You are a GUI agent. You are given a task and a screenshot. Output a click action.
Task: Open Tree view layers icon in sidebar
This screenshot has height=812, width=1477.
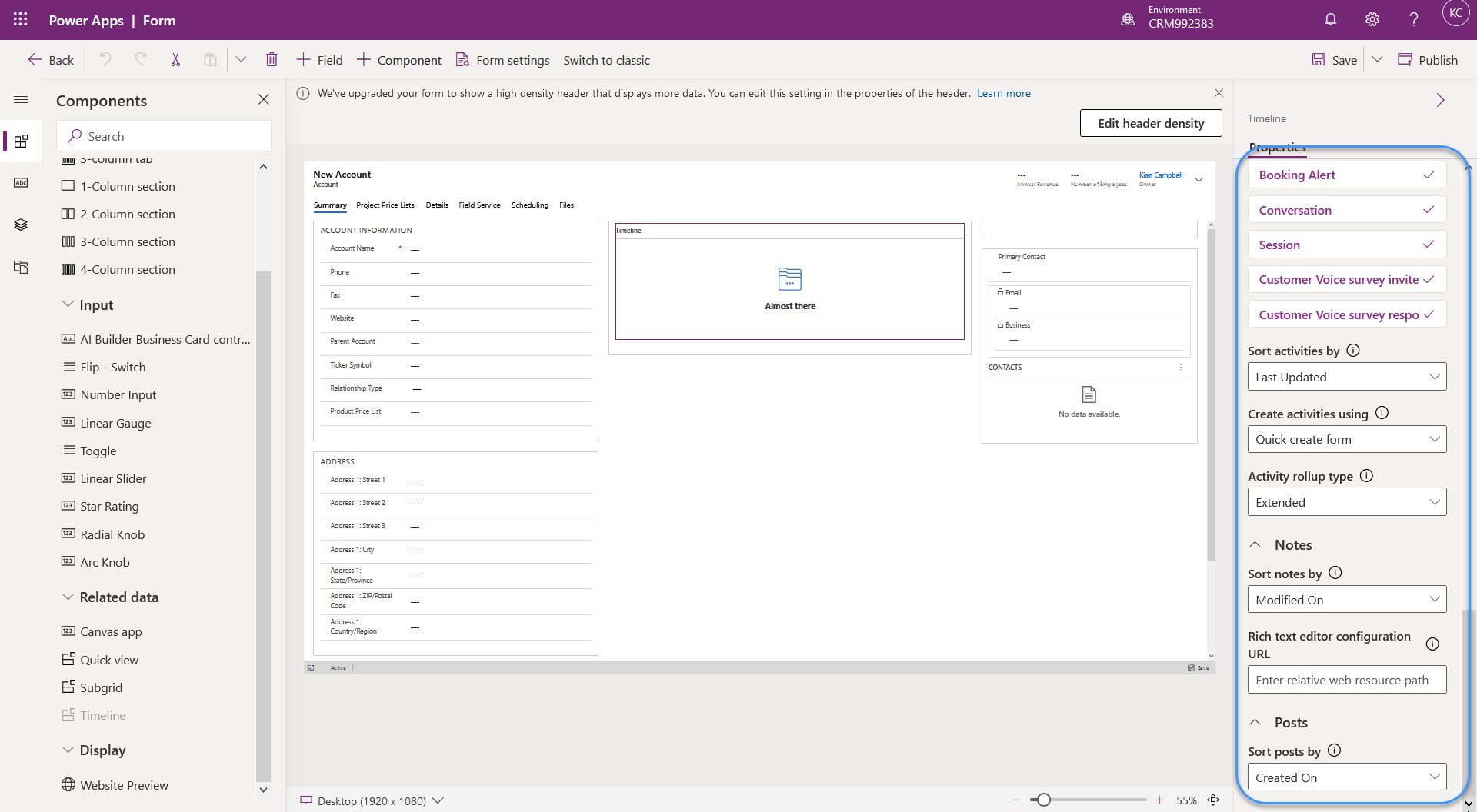click(21, 225)
